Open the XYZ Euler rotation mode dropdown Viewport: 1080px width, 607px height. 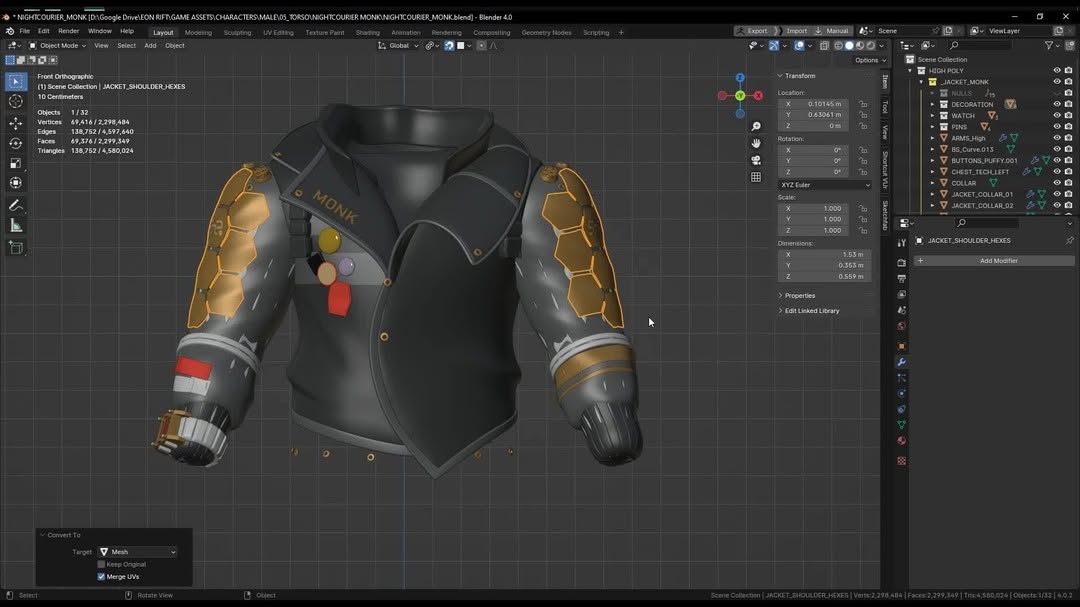click(825, 185)
